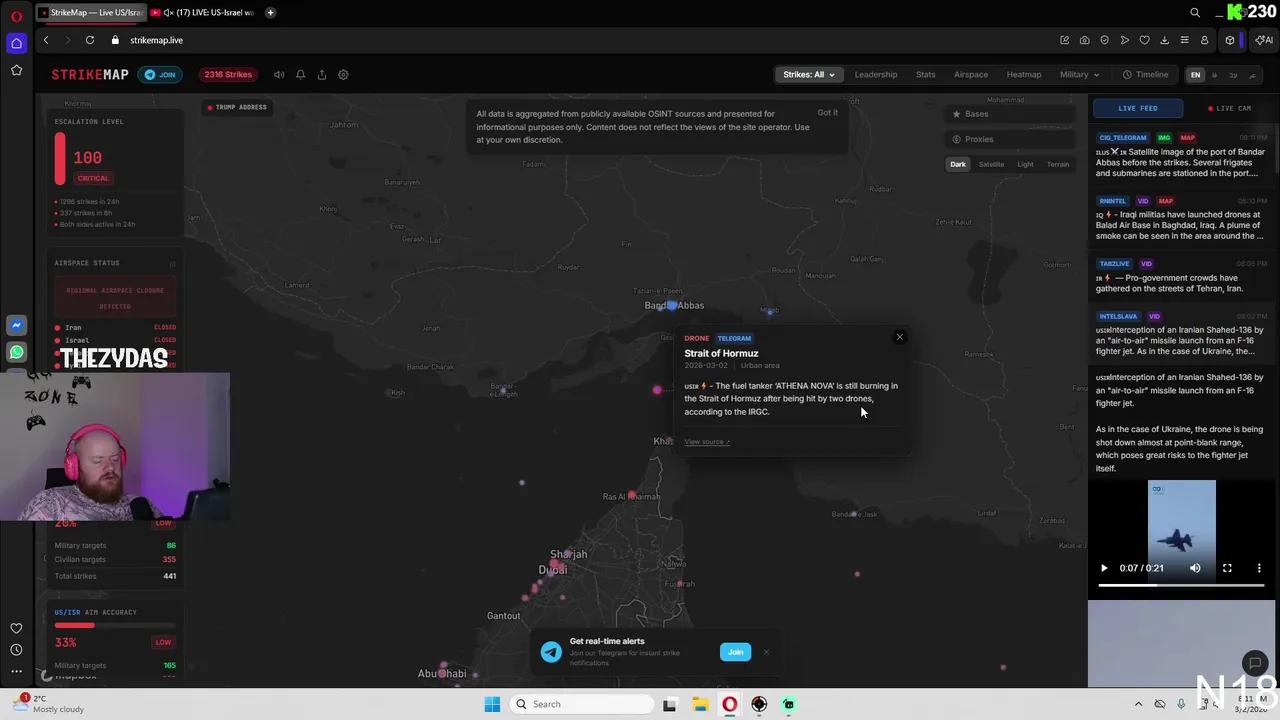1280x720 pixels.
Task: Open the Strikes: All dropdown
Action: point(808,75)
